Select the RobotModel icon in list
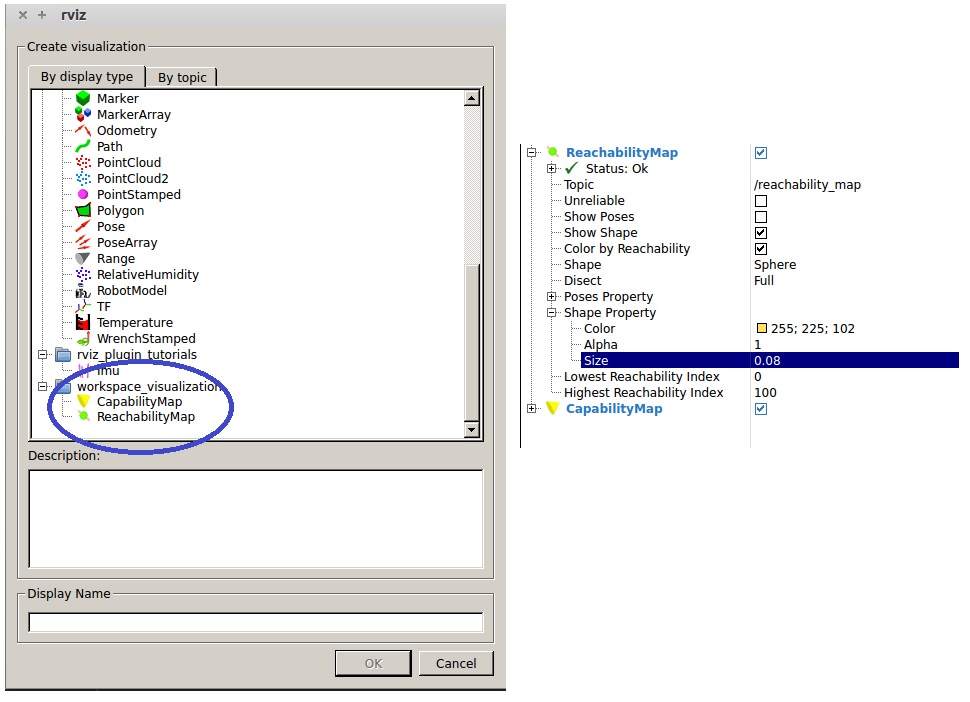Screen dimensions: 970x702 click(x=84, y=291)
